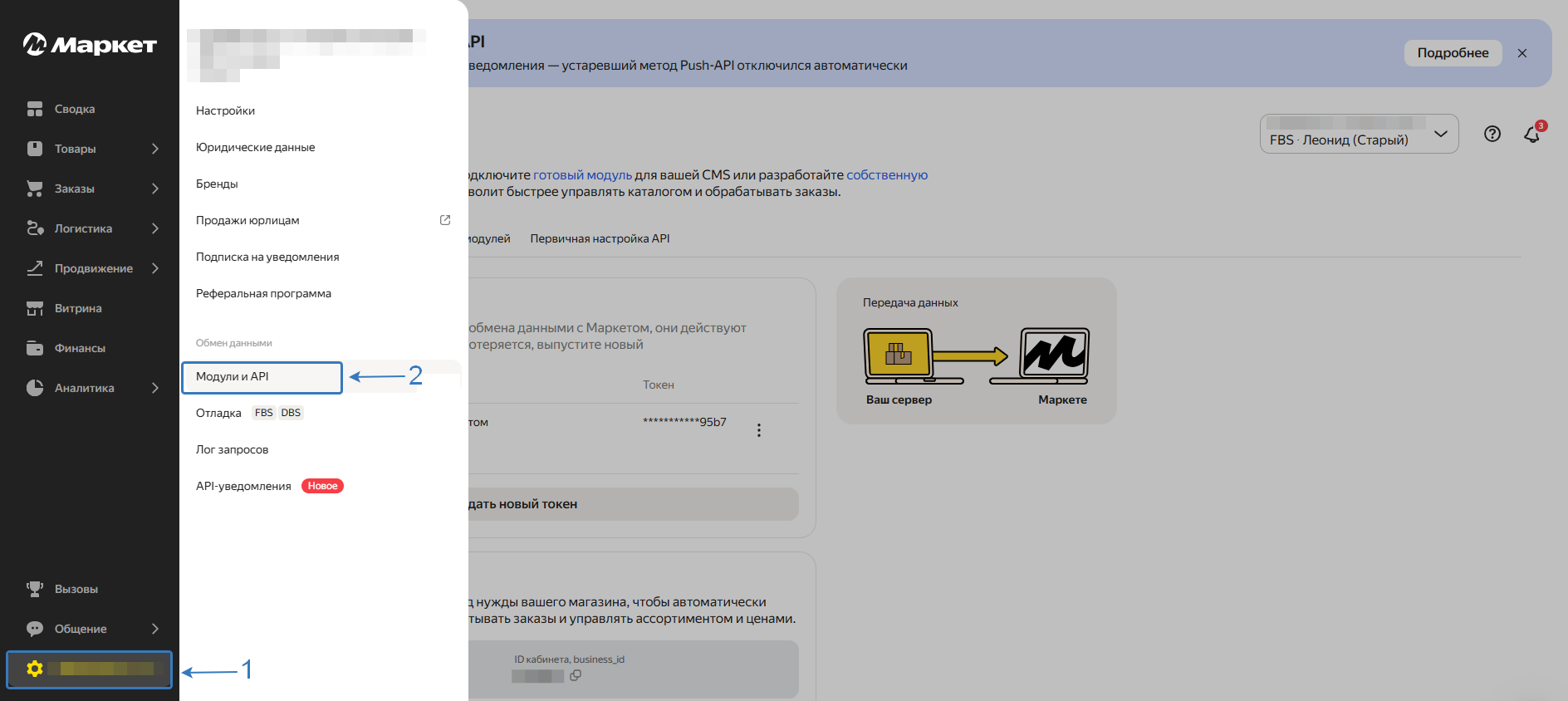The height and width of the screenshot is (701, 1568).
Task: Copy the business_id value
Action: 576,675
